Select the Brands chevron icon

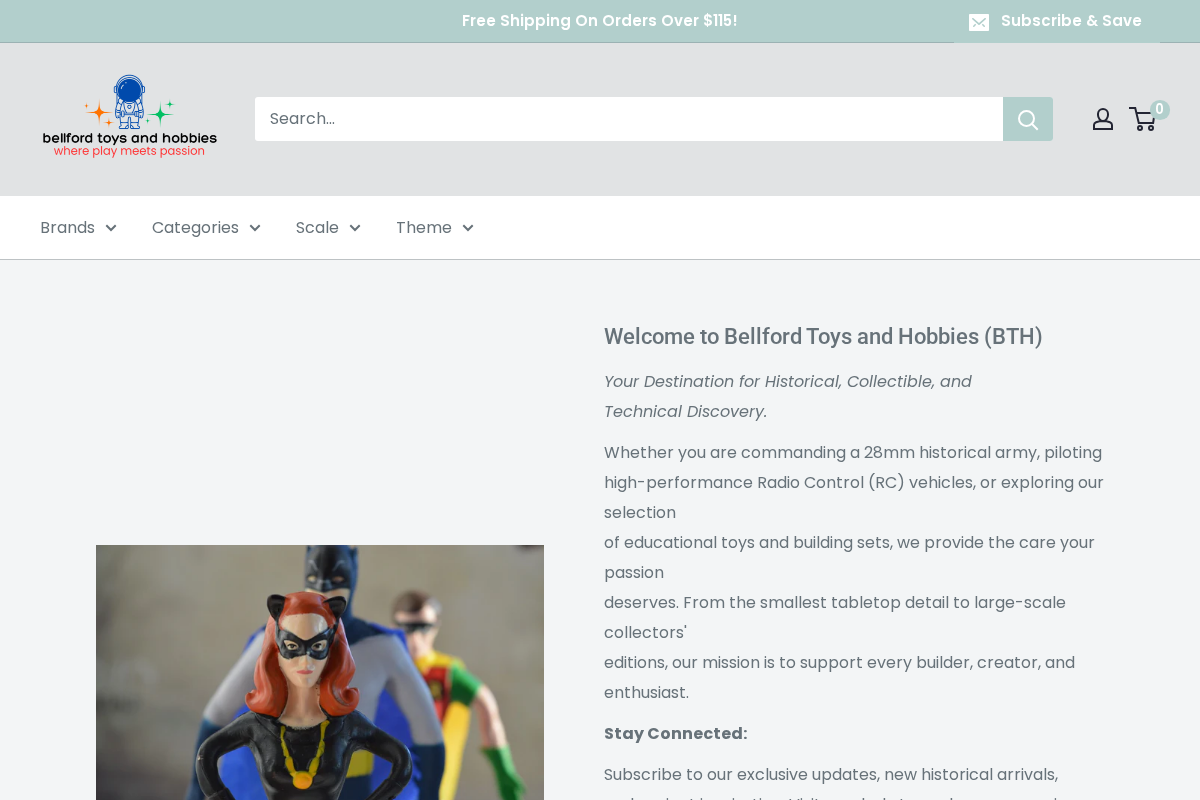pos(109,228)
